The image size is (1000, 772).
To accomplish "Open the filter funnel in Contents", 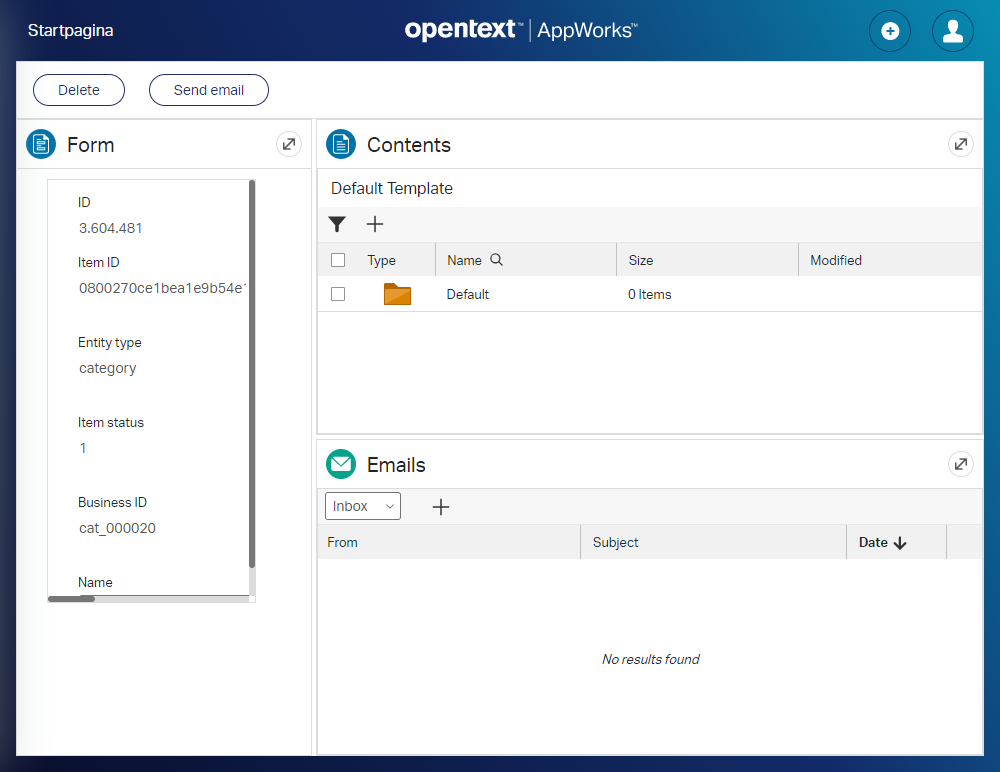I will [x=337, y=225].
